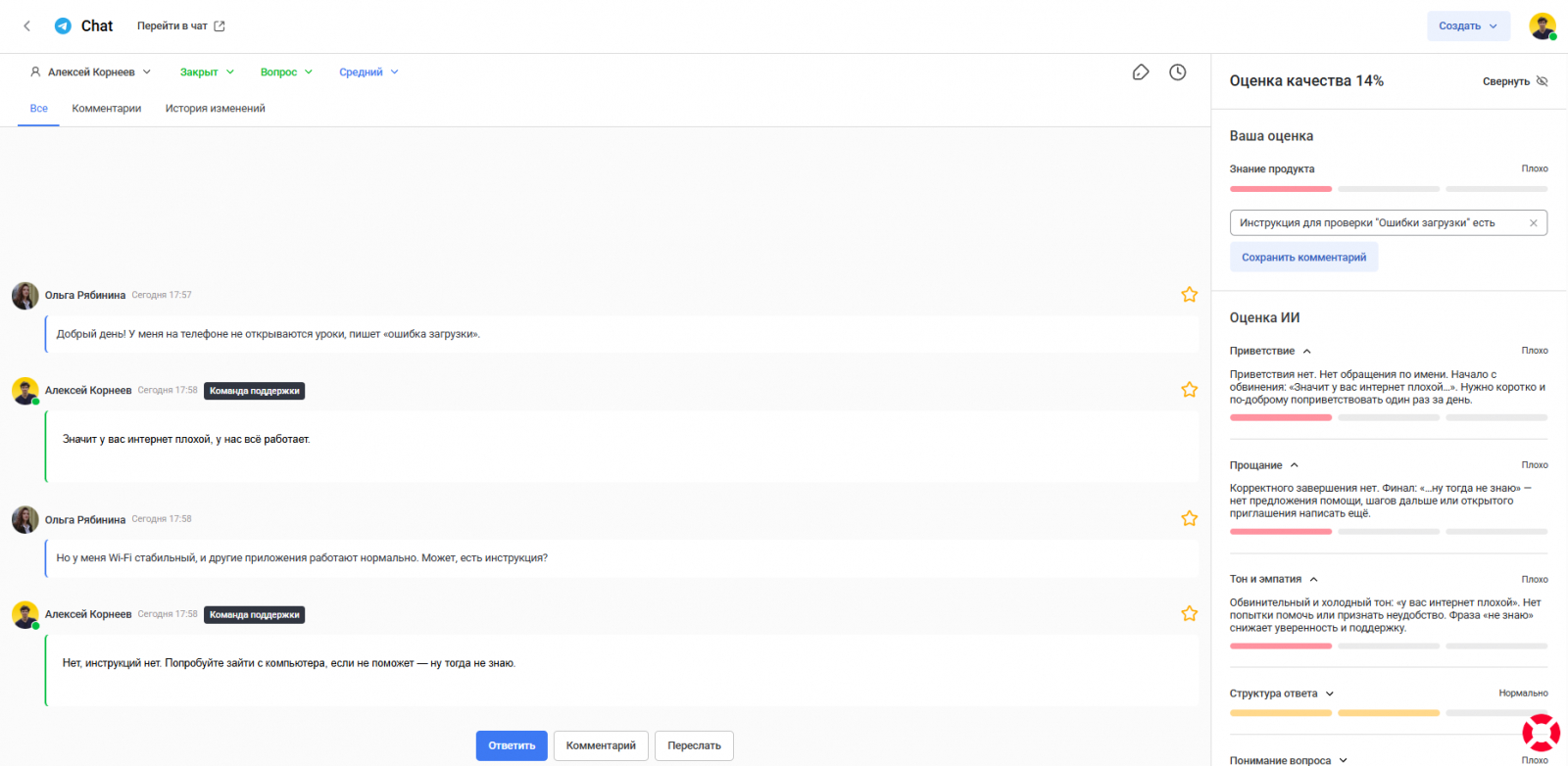Hide the quality panel with 'Свернуть'
1568x766 pixels.
click(x=1515, y=81)
